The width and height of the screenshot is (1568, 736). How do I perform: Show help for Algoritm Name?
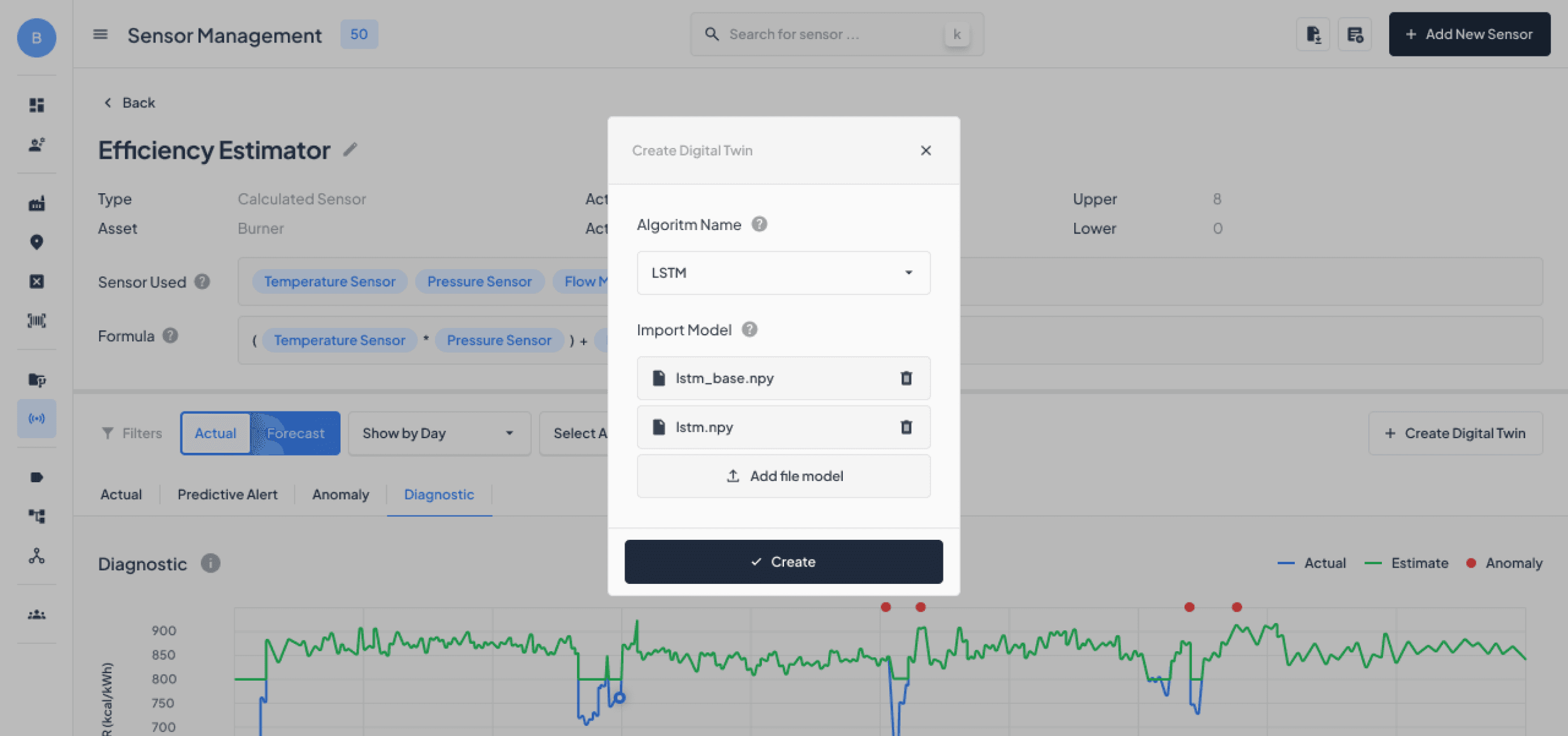tap(759, 224)
